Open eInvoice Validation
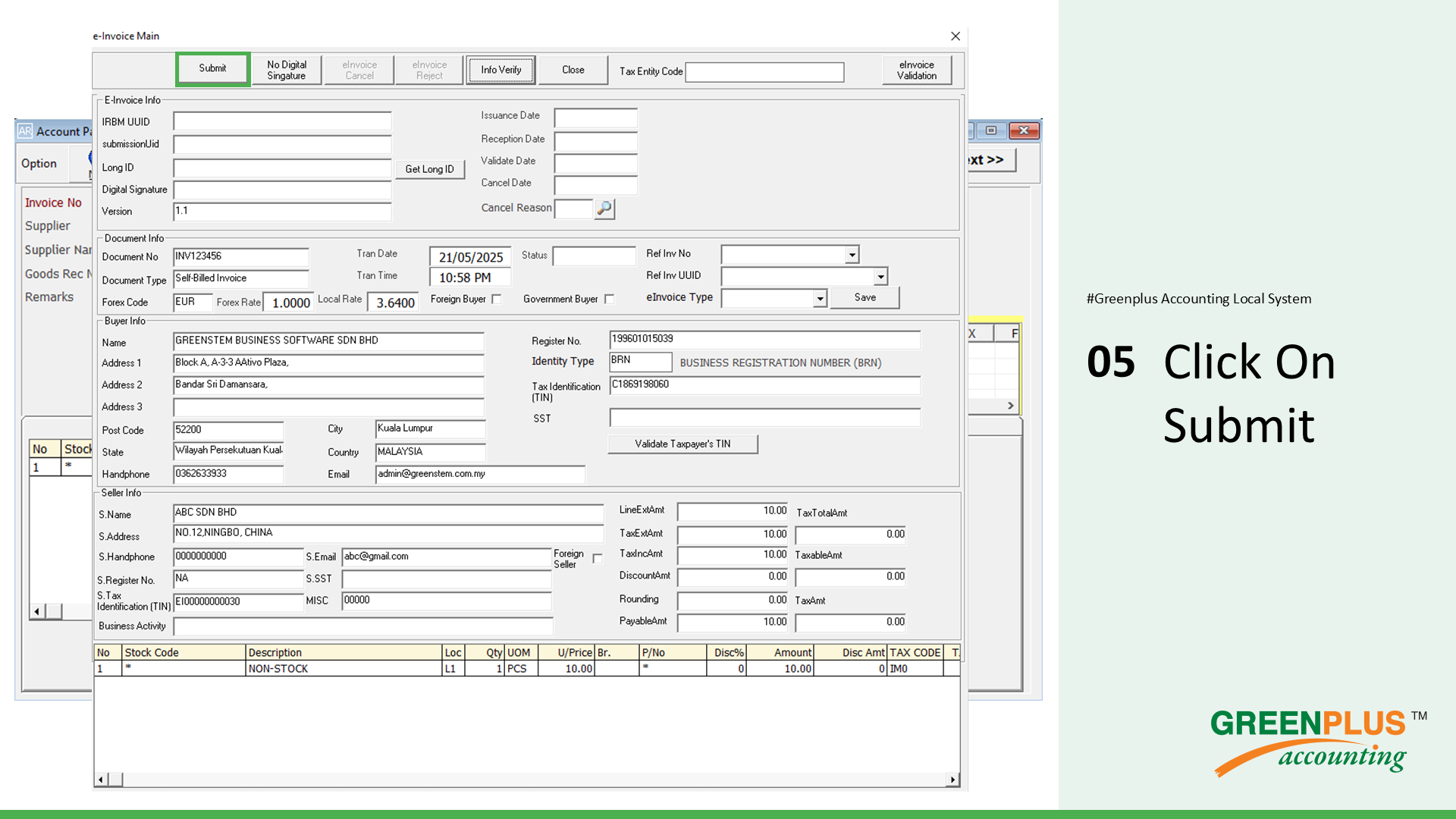This screenshot has width=1456, height=819. 917,70
